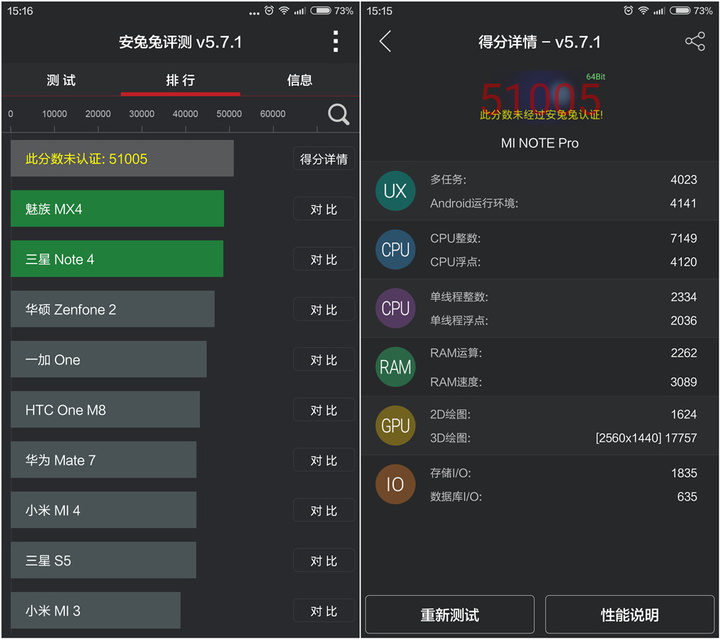Open 性能说明 performance description
The height and width of the screenshot is (639, 720).
point(629,614)
